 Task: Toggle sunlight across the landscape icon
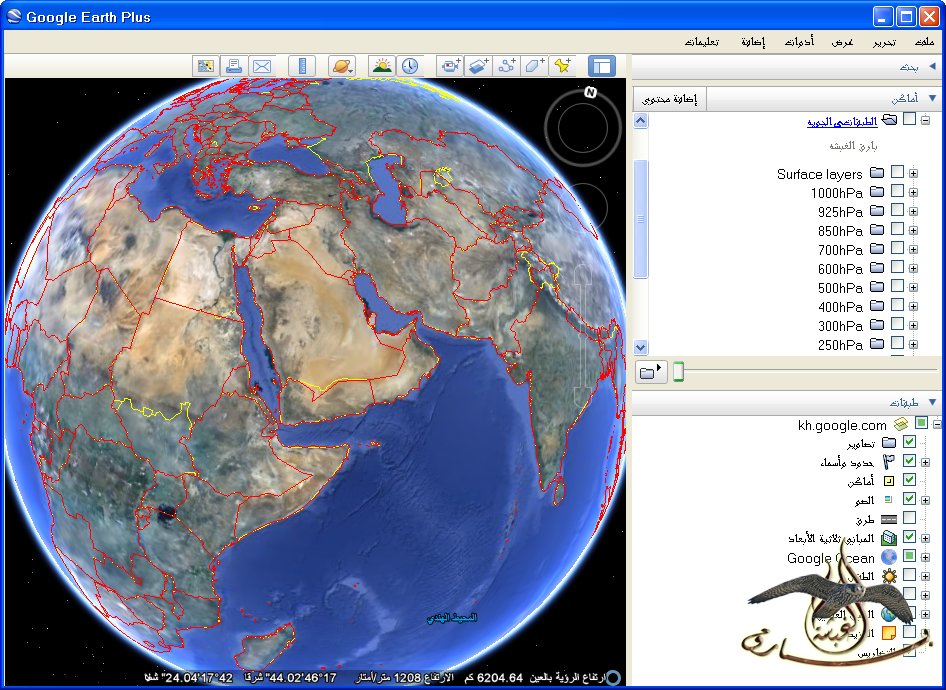[383, 66]
